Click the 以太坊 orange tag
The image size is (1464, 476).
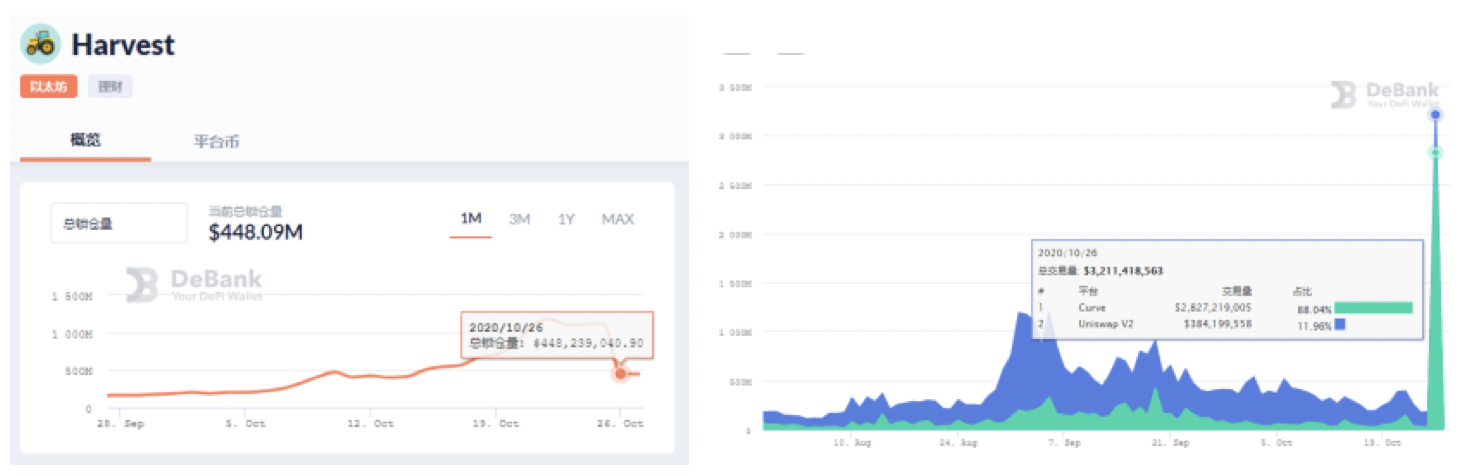coord(49,87)
